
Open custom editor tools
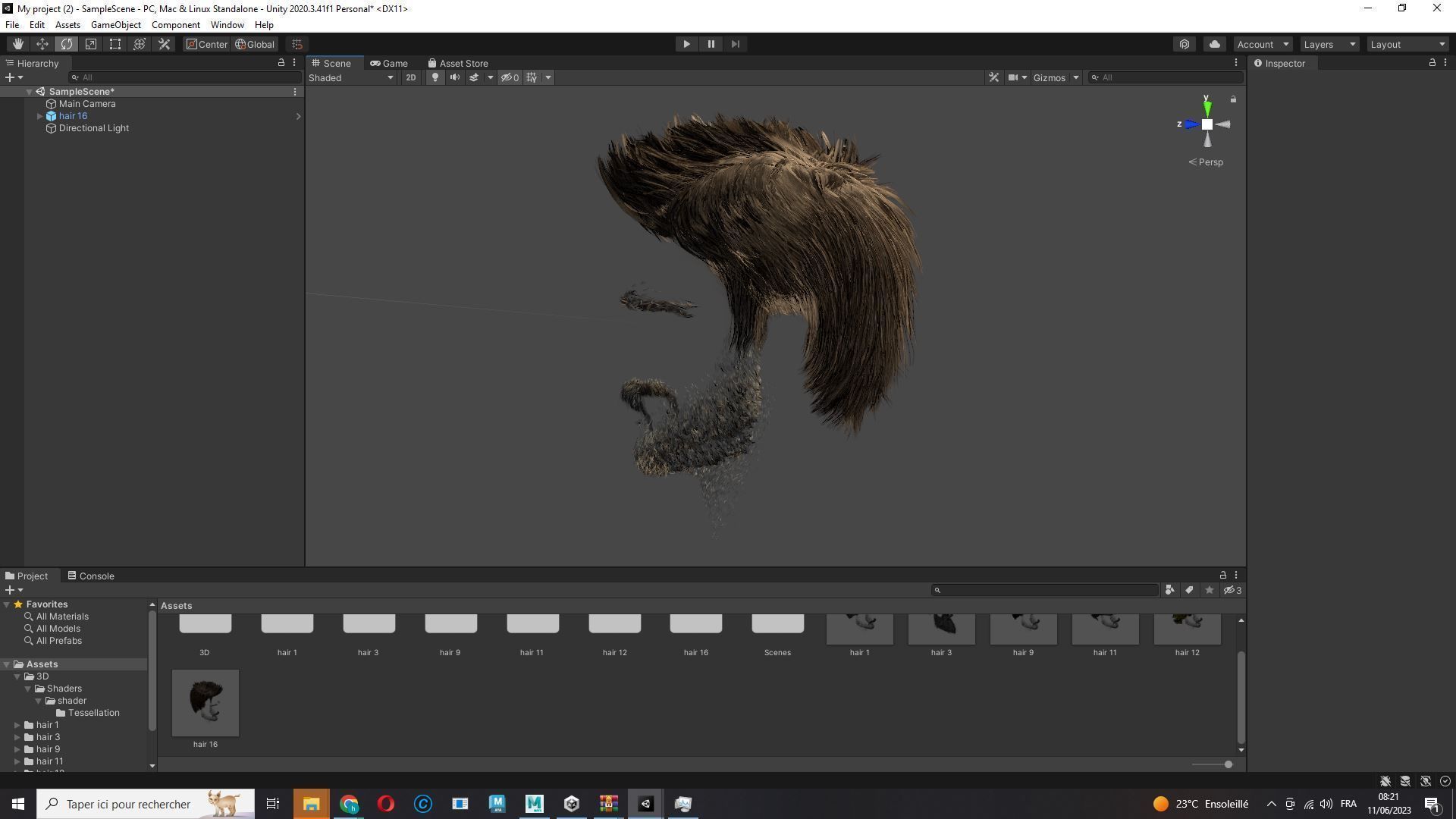click(164, 44)
